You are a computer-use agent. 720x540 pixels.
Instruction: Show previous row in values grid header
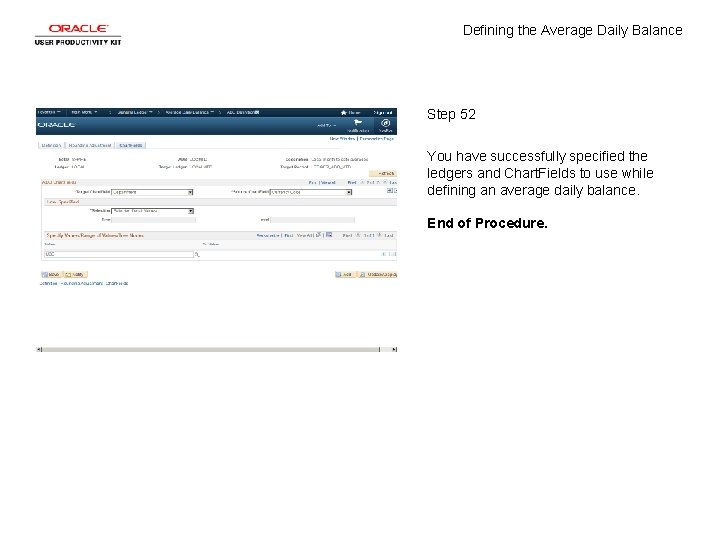pyautogui.click(x=358, y=235)
